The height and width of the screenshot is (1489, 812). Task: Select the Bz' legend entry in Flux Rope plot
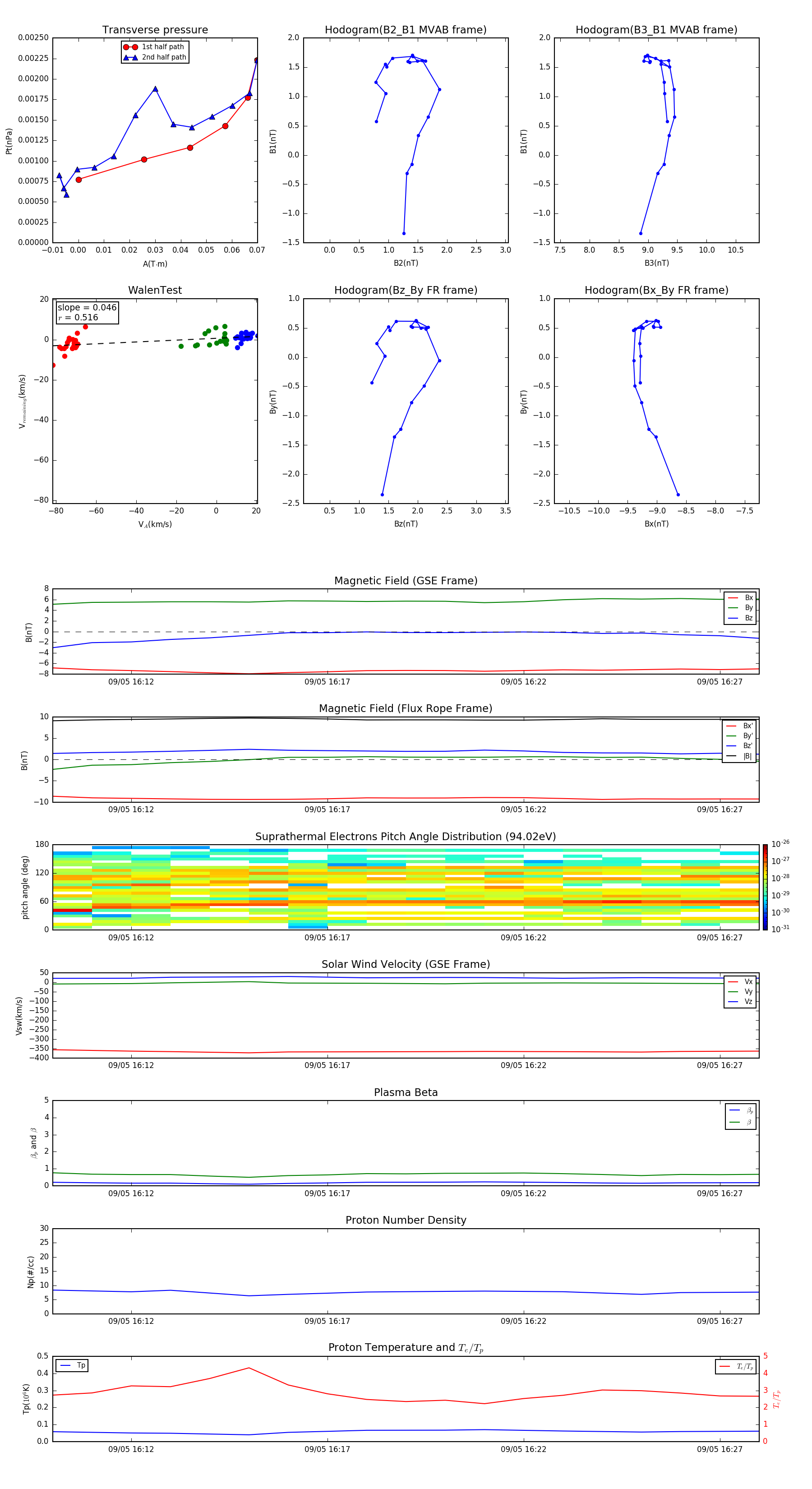(x=740, y=746)
